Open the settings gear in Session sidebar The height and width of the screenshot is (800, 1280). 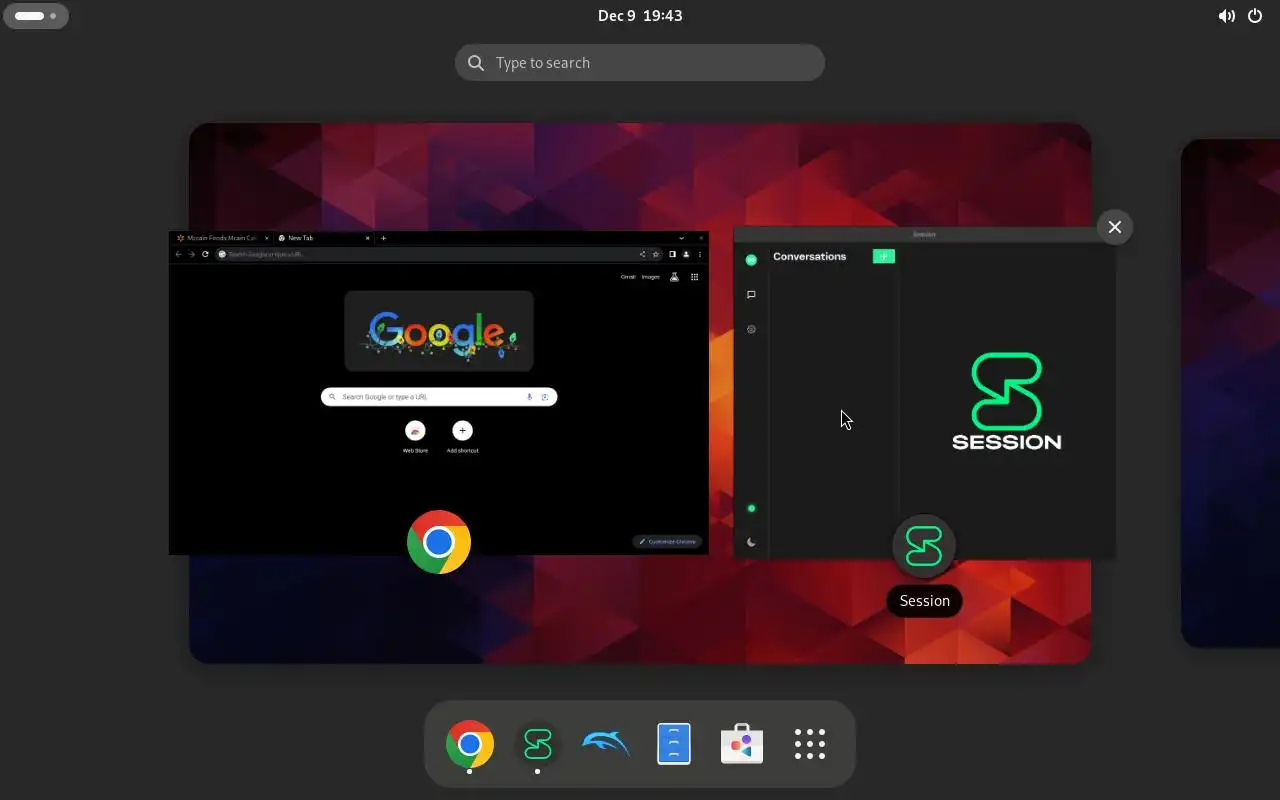(751, 329)
